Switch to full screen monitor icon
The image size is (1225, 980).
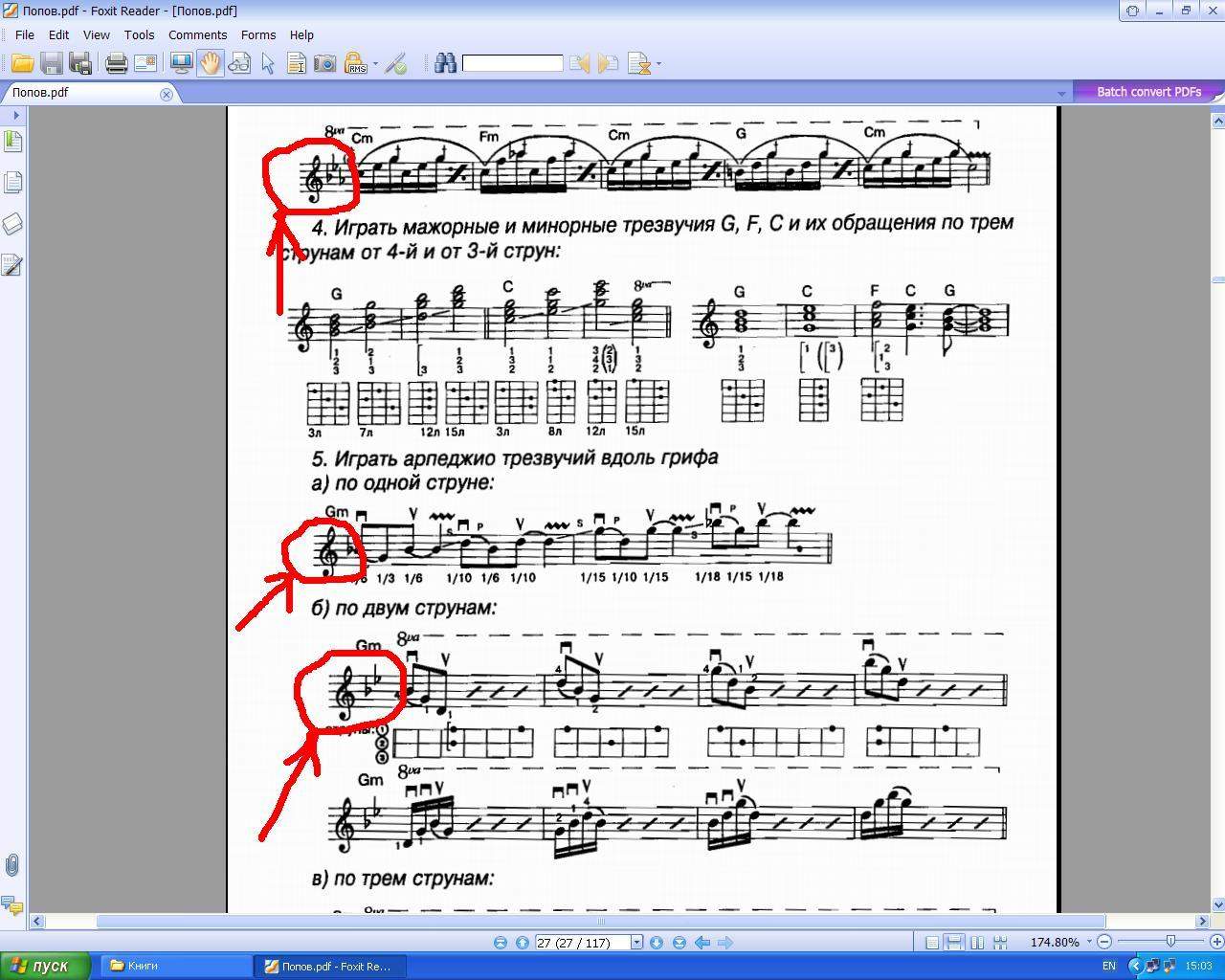coord(180,64)
